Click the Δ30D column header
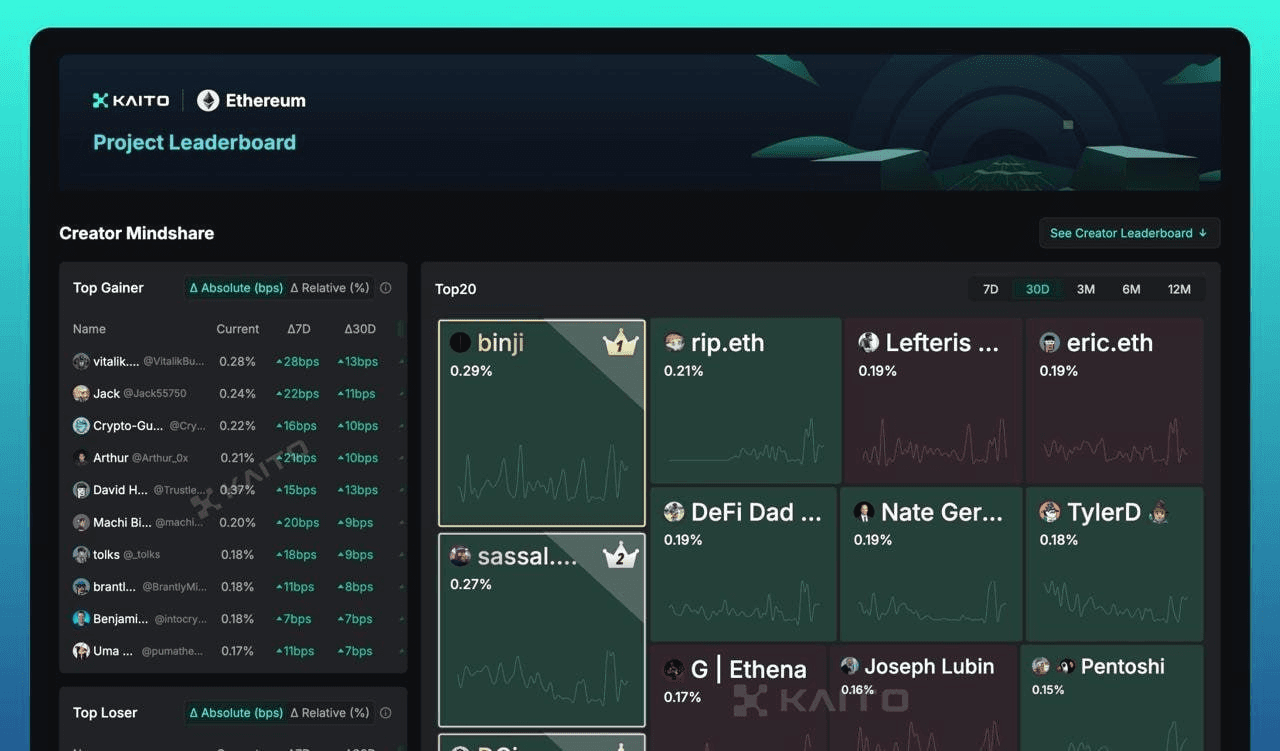This screenshot has width=1280, height=751. [360, 329]
